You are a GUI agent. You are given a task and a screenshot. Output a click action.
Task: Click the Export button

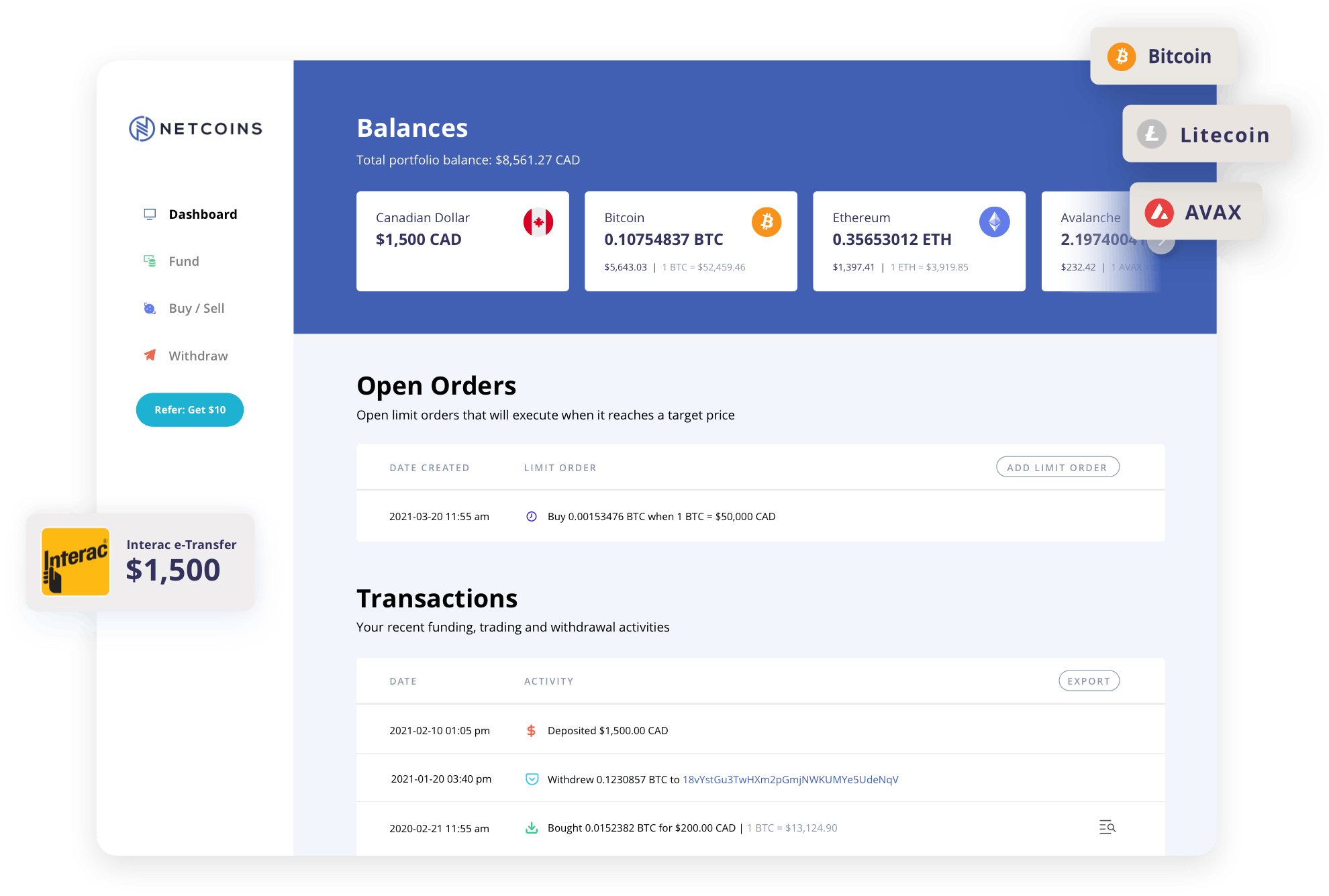coord(1089,681)
